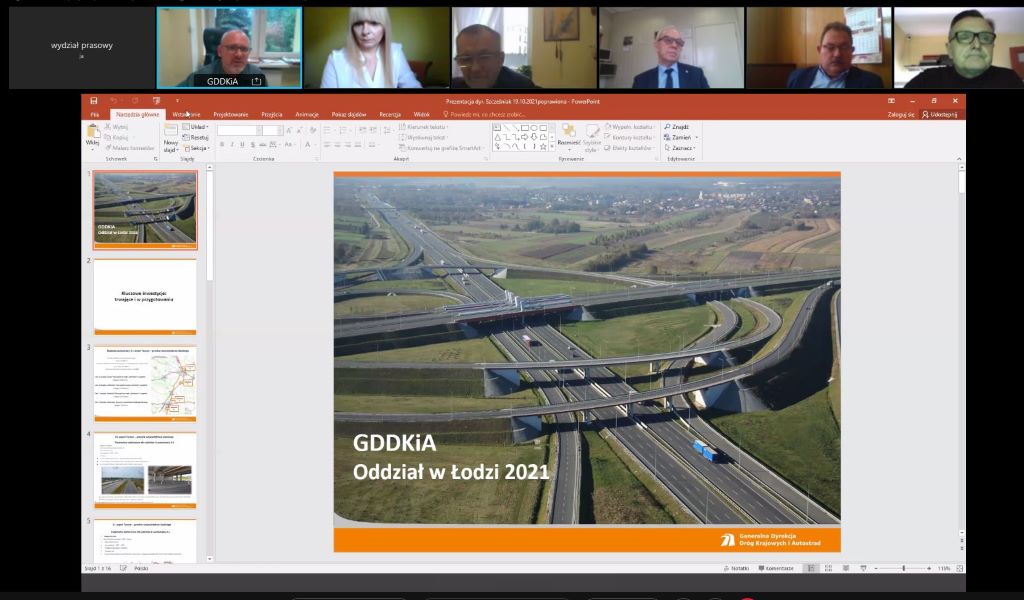Open the Plik (File) tab

pyautogui.click(x=95, y=114)
